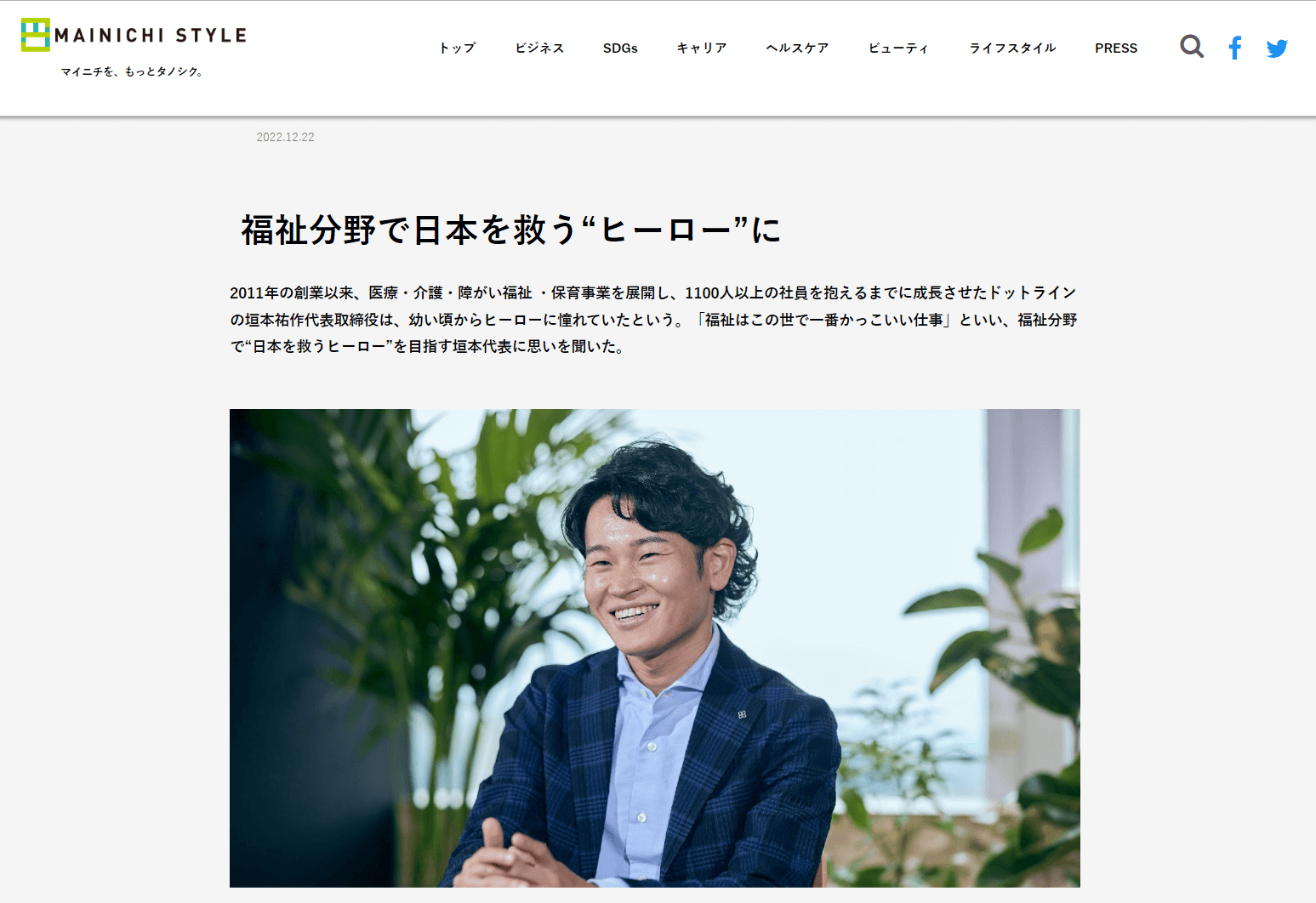Click the マイニチを、もっとタノシク tagline
Viewport: 1316px width, 903px height.
pos(133,71)
